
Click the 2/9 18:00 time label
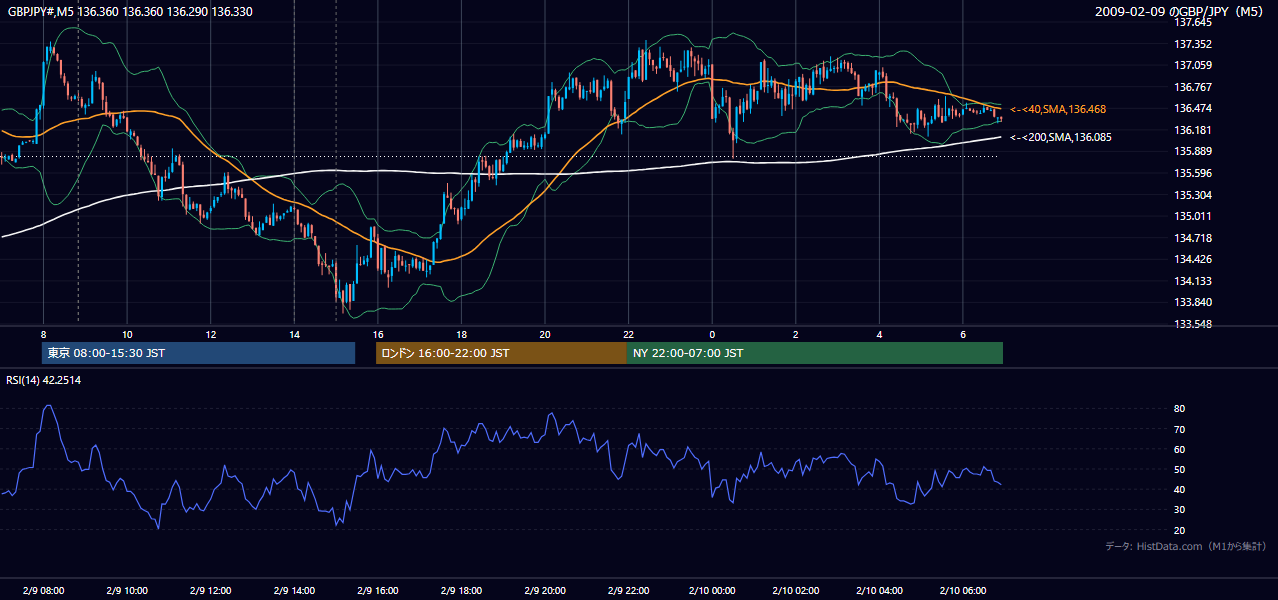[x=461, y=590]
